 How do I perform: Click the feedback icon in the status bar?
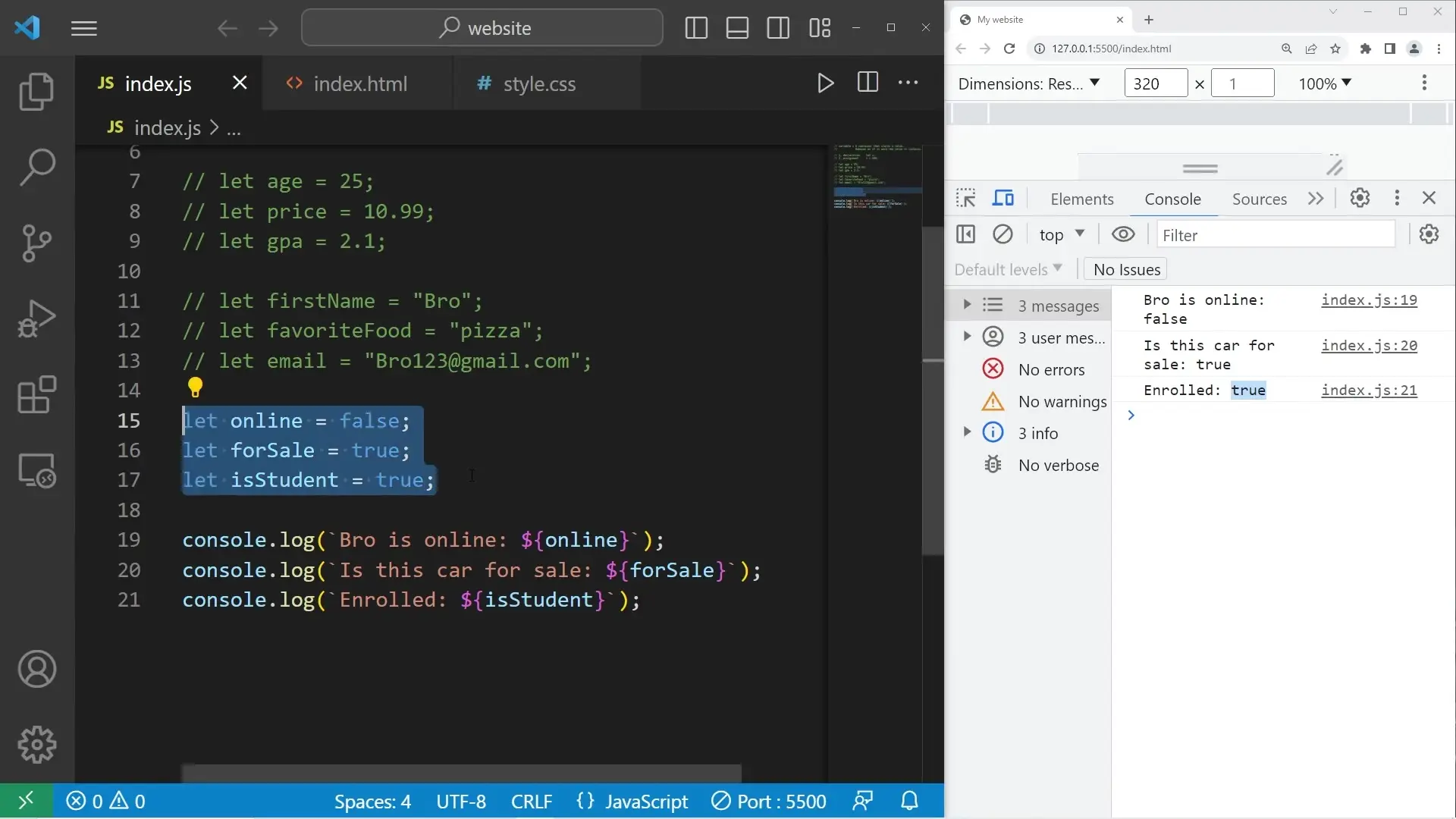coord(863,801)
